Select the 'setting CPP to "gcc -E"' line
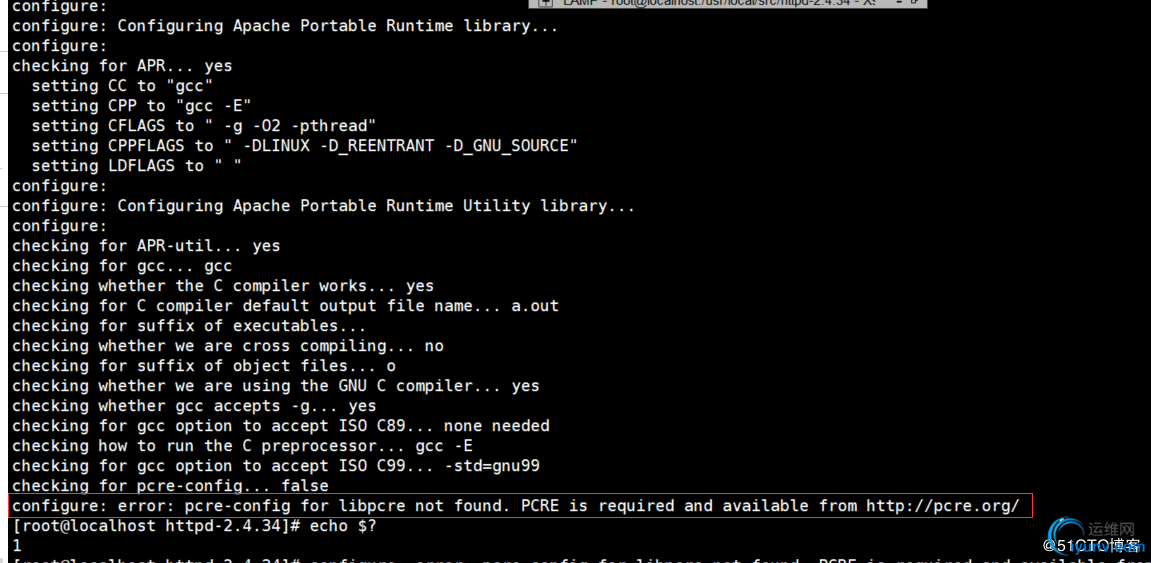 [x=142, y=106]
